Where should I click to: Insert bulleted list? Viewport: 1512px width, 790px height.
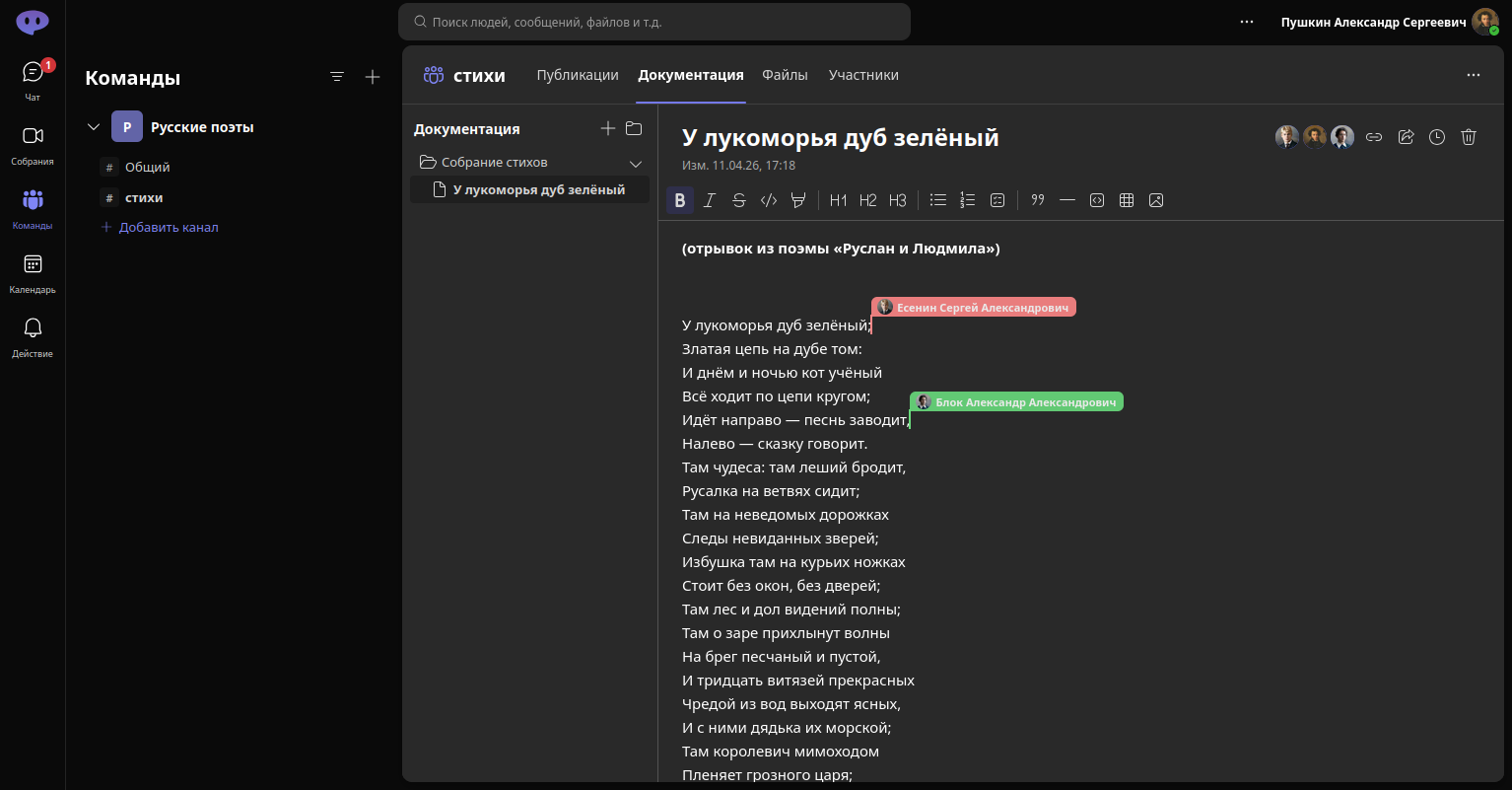938,200
